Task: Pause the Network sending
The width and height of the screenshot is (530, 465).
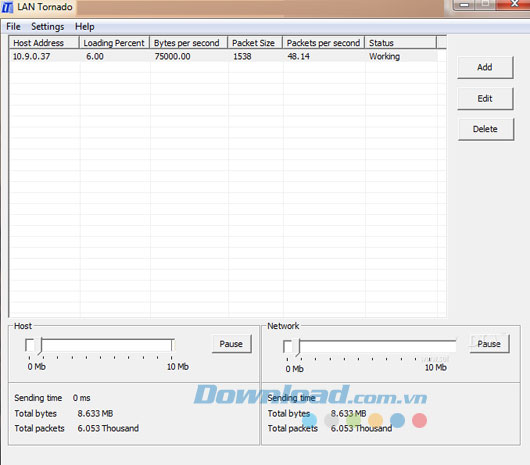Action: pyautogui.click(x=489, y=344)
